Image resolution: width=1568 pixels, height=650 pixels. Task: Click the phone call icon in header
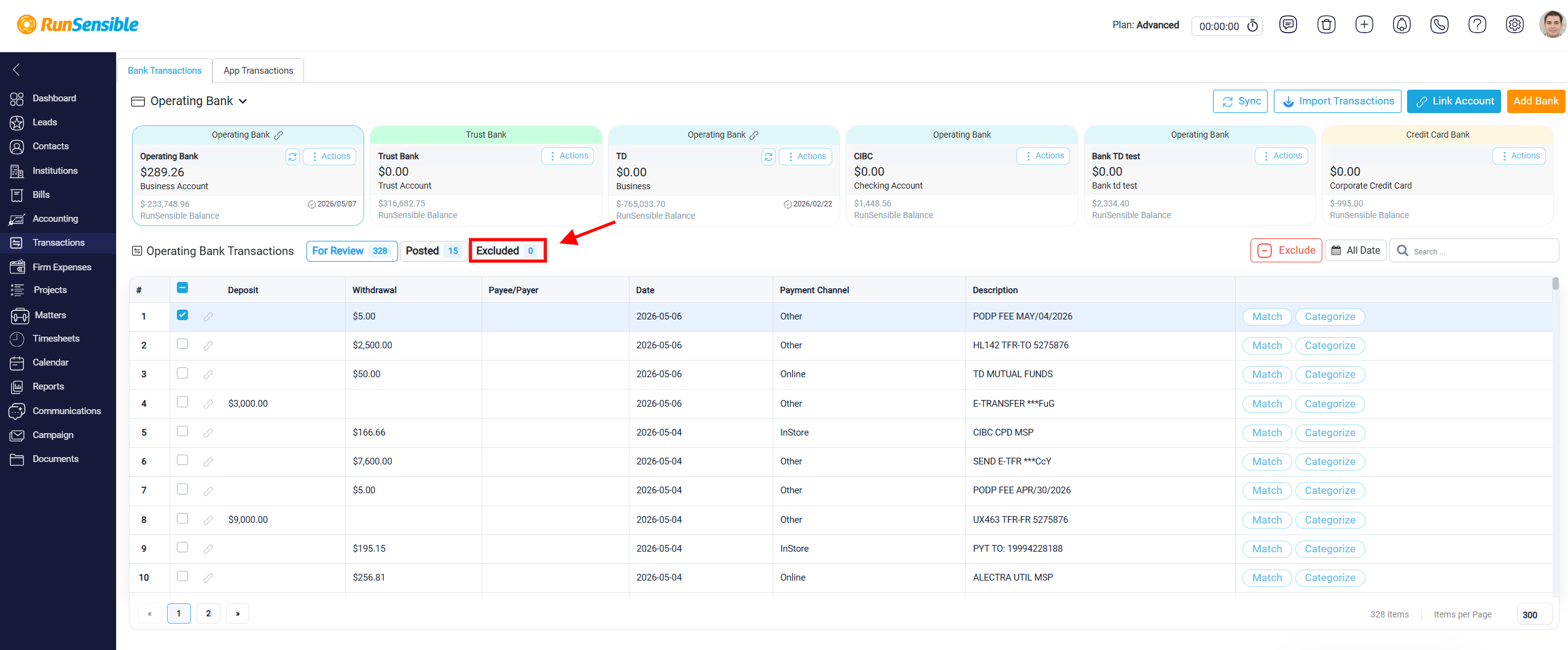tap(1440, 25)
